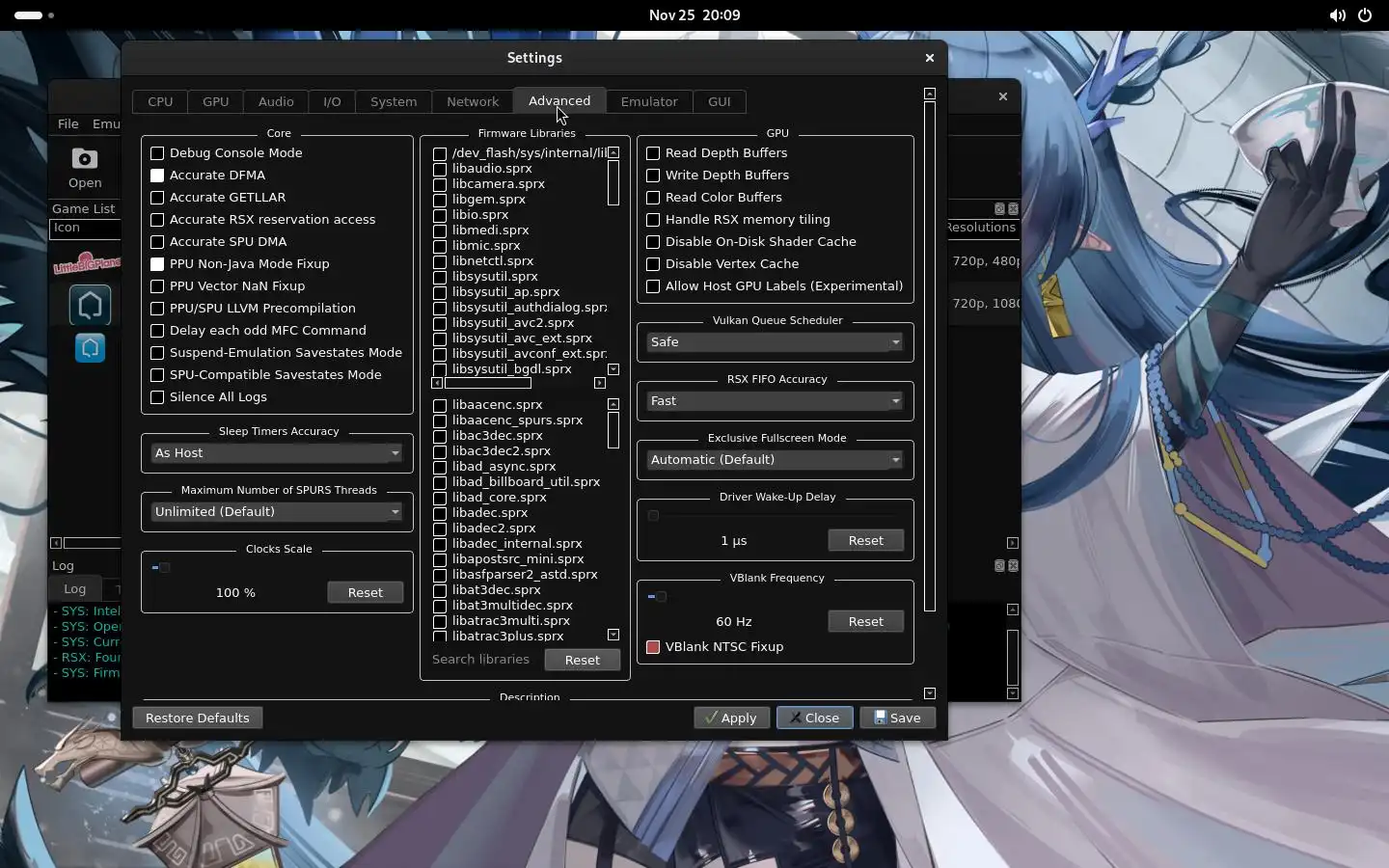Open the power menu icon
1389x868 pixels.
[1365, 15]
